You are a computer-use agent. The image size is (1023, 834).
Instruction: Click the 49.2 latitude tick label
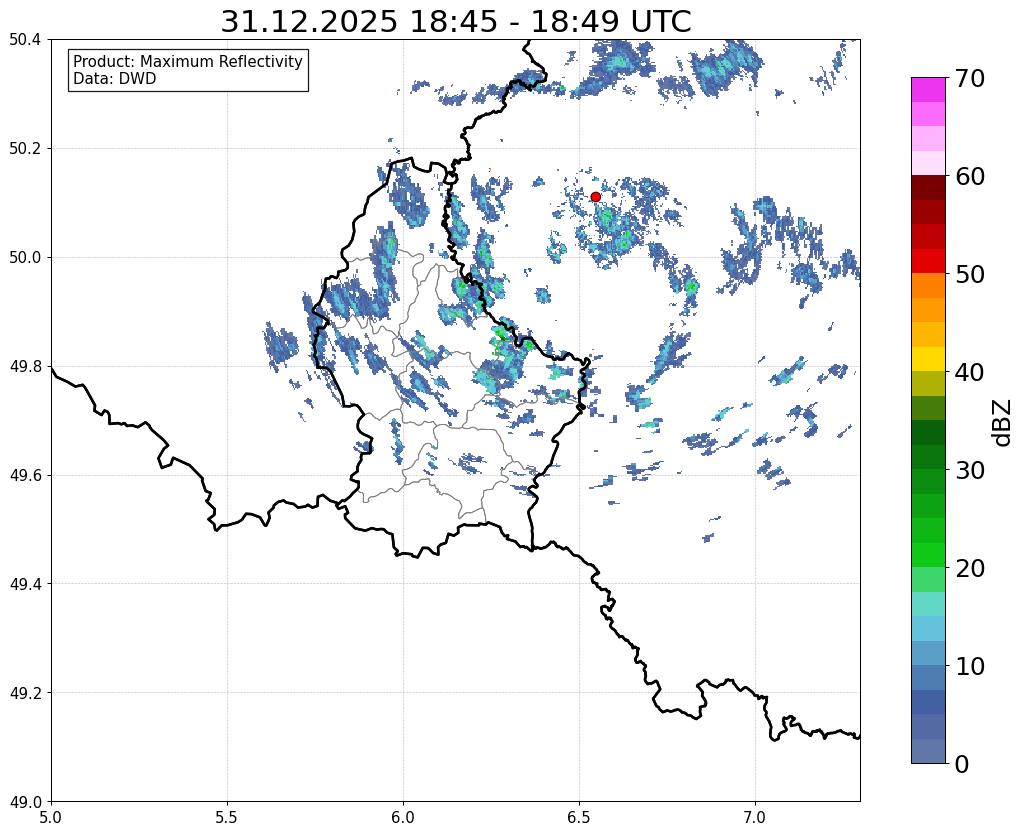[x=25, y=693]
